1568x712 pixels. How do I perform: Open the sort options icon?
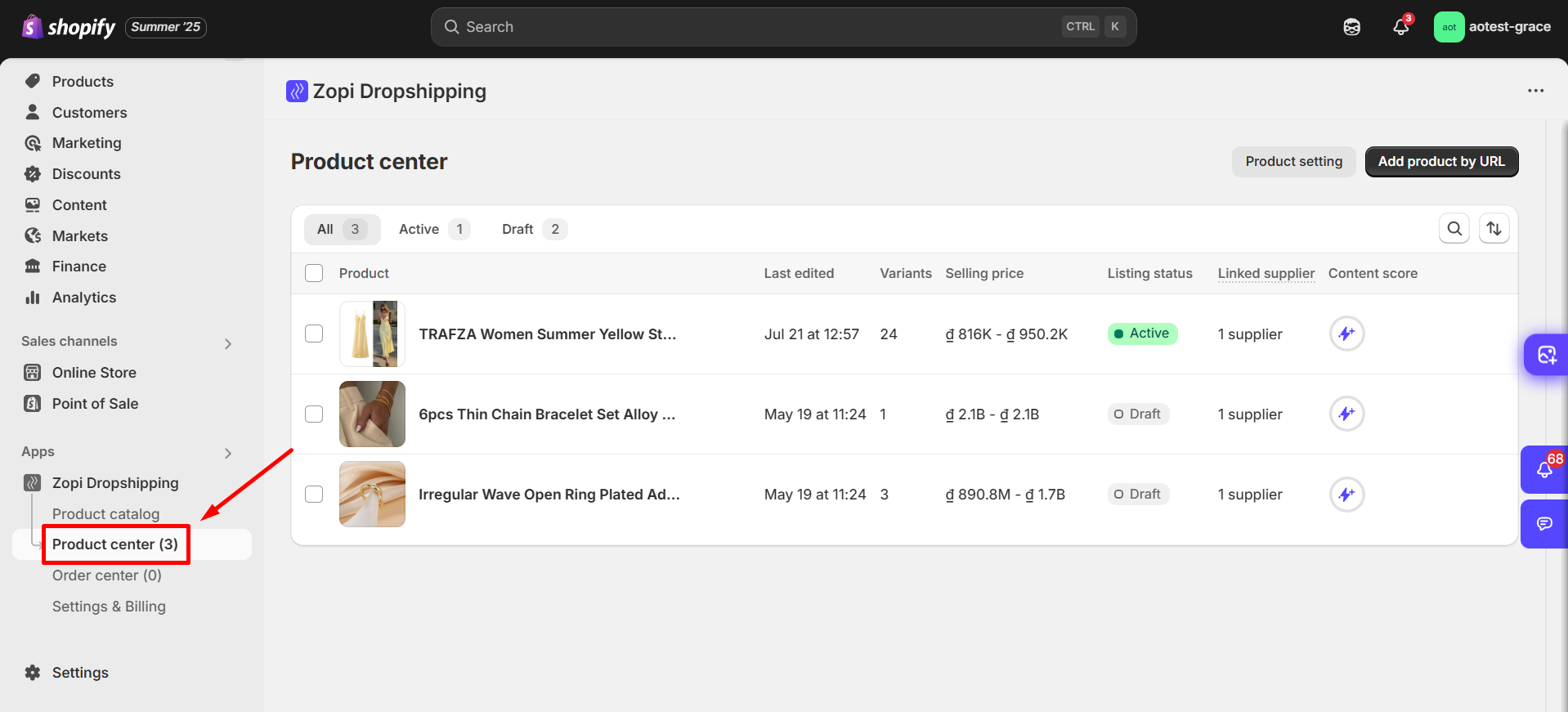[x=1494, y=229]
